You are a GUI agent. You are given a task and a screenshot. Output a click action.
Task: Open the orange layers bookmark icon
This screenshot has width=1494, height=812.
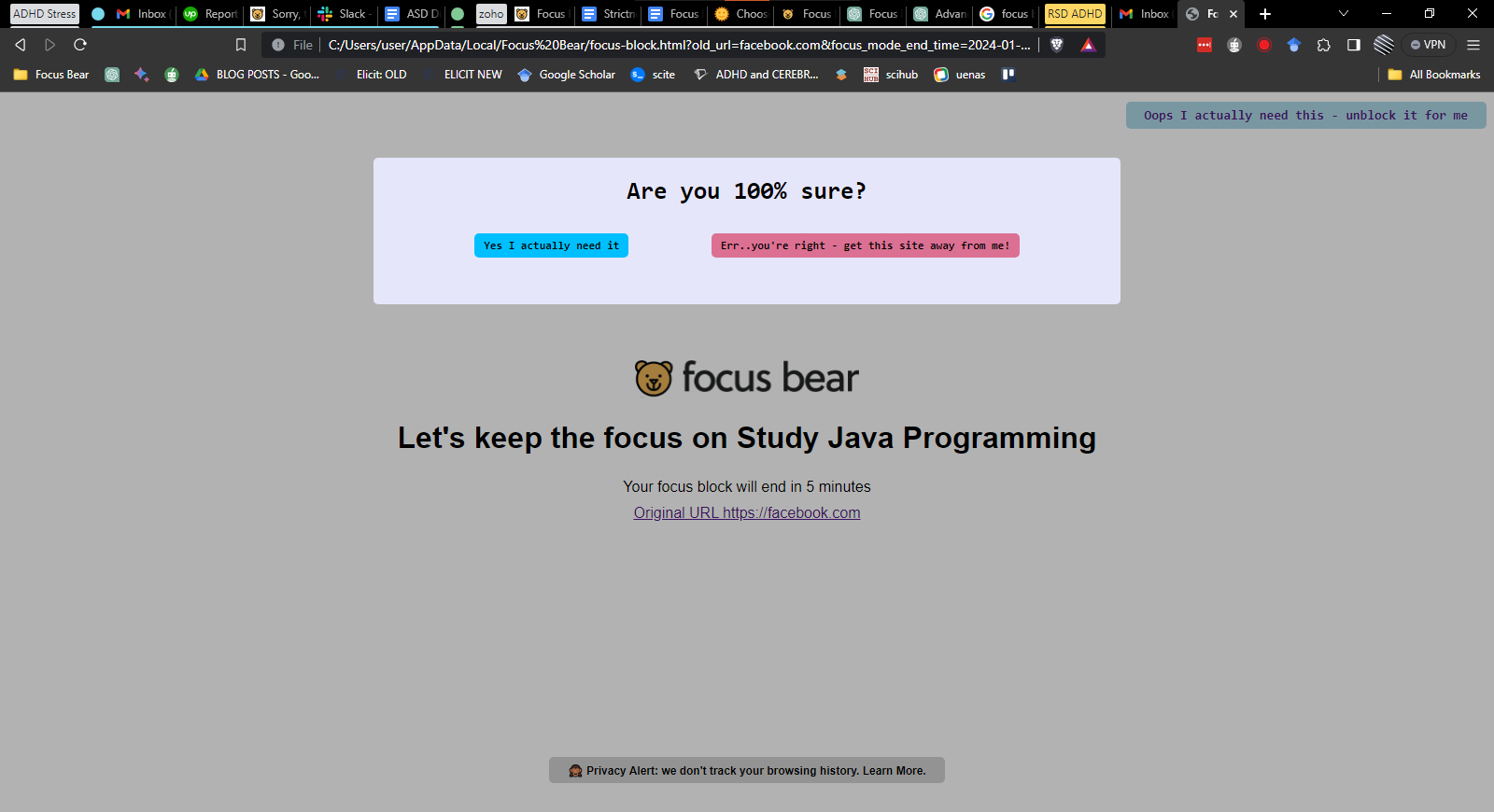(x=841, y=75)
